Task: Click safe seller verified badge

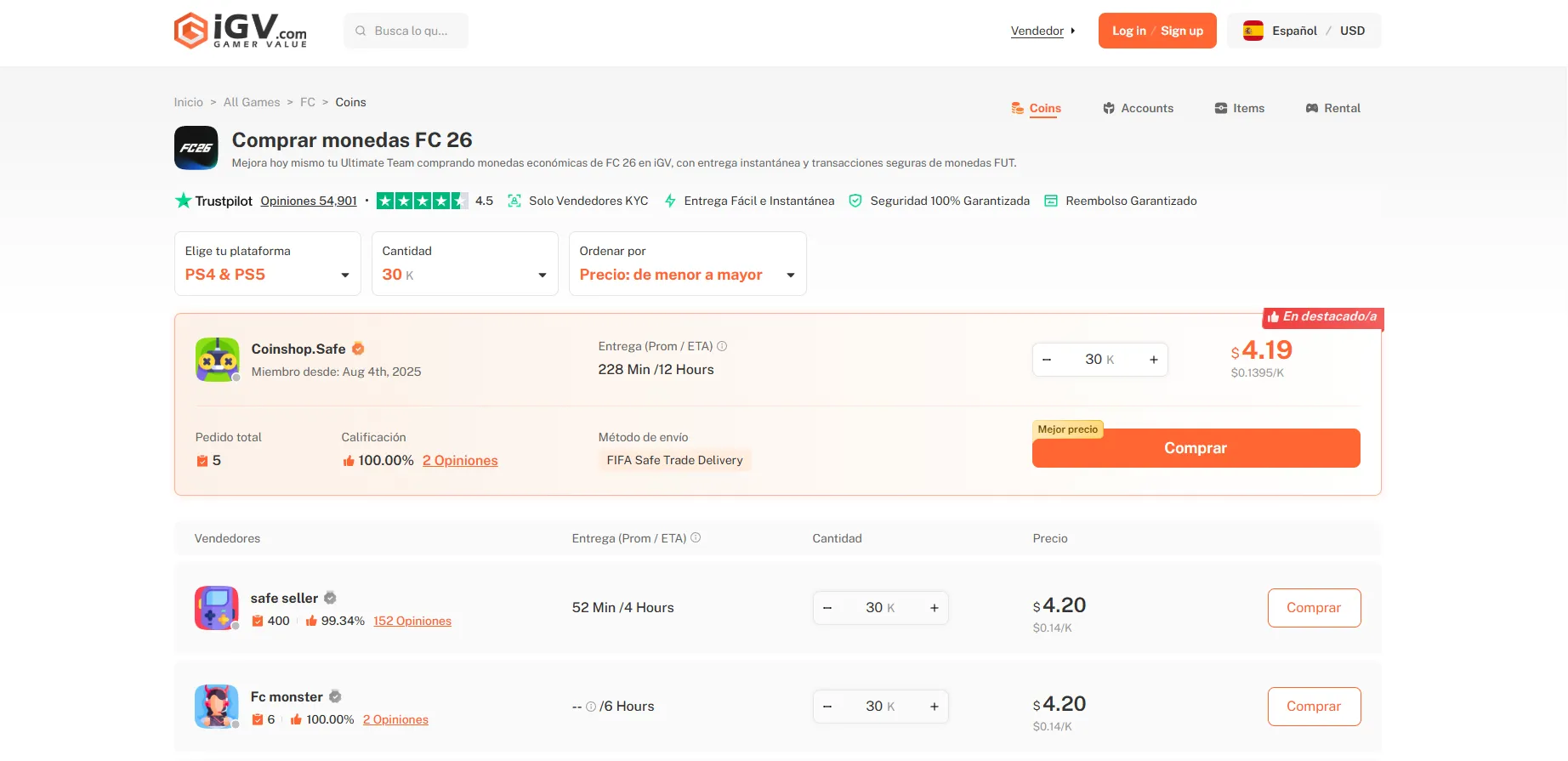Action: tap(330, 598)
